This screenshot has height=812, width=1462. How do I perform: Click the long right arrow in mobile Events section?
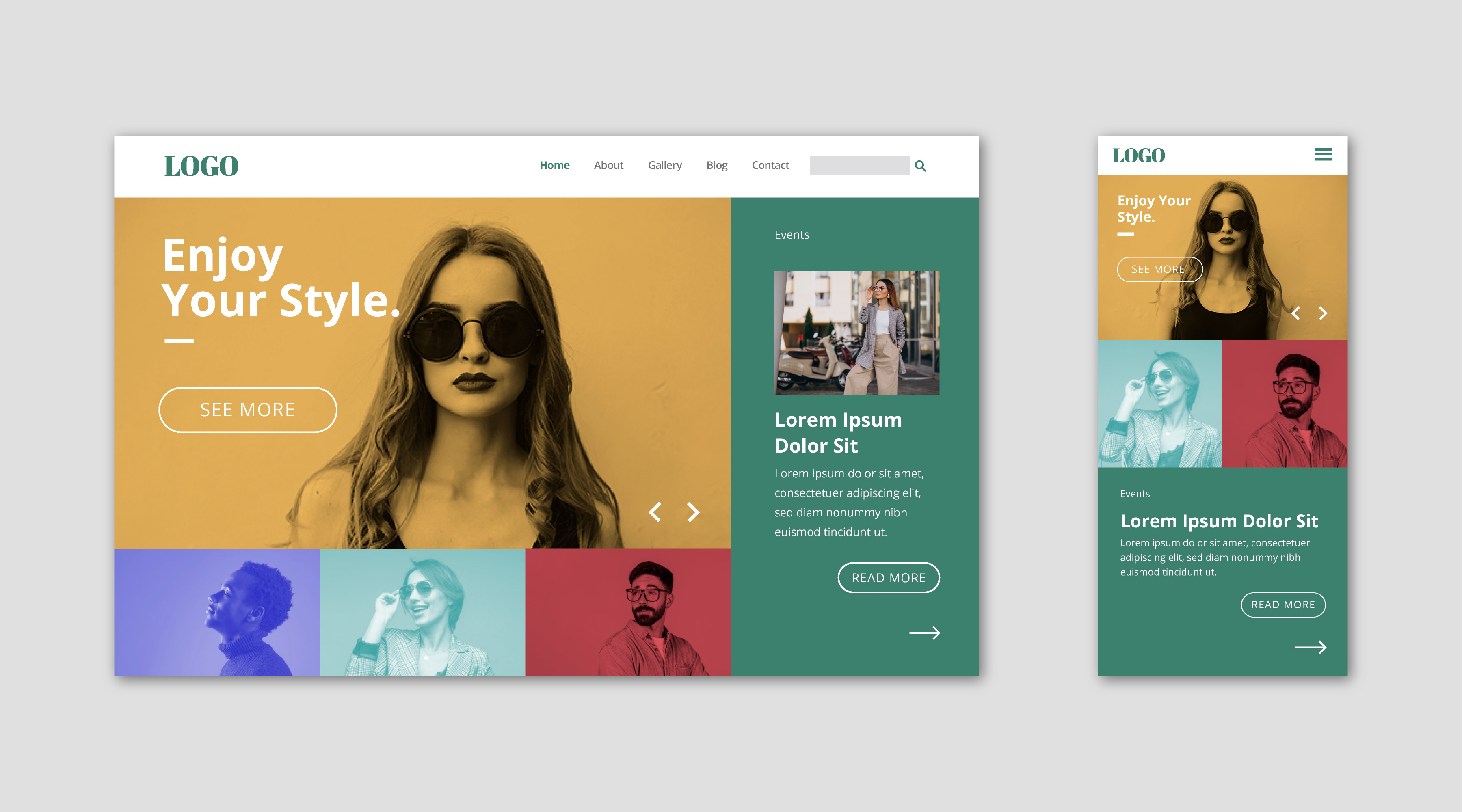1311,648
